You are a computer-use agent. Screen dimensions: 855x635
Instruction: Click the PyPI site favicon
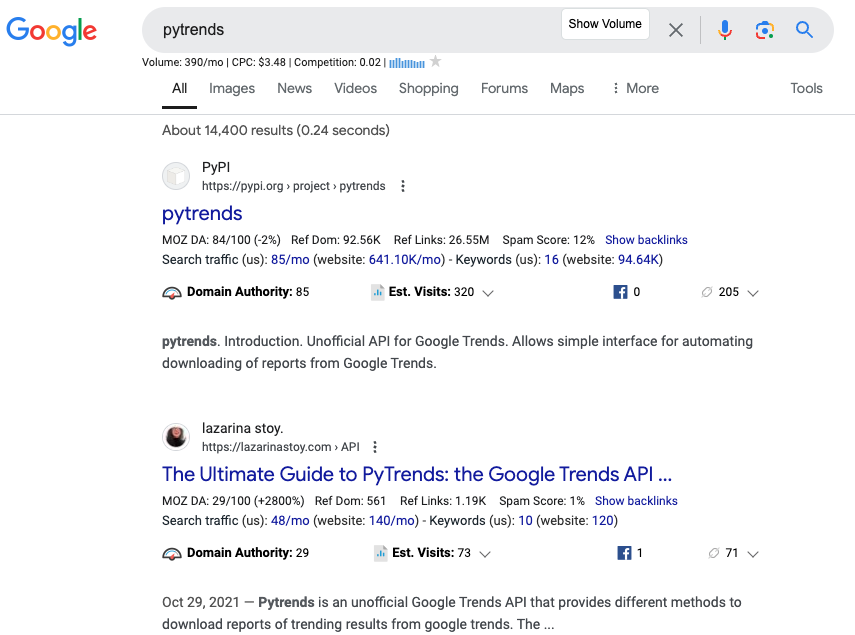point(176,176)
